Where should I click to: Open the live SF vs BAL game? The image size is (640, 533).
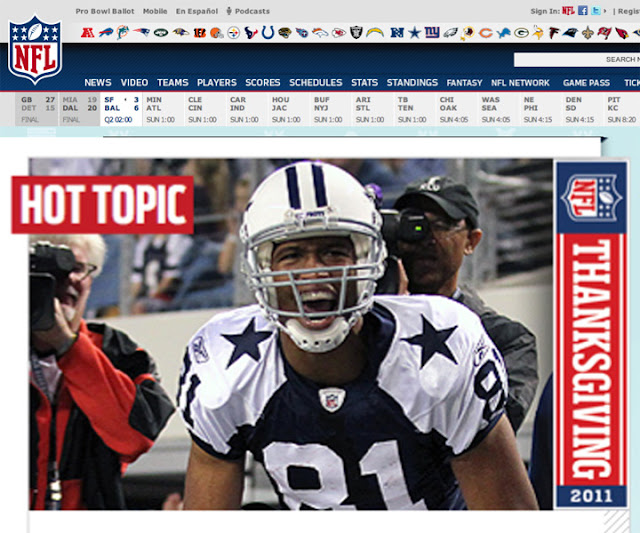[121, 109]
